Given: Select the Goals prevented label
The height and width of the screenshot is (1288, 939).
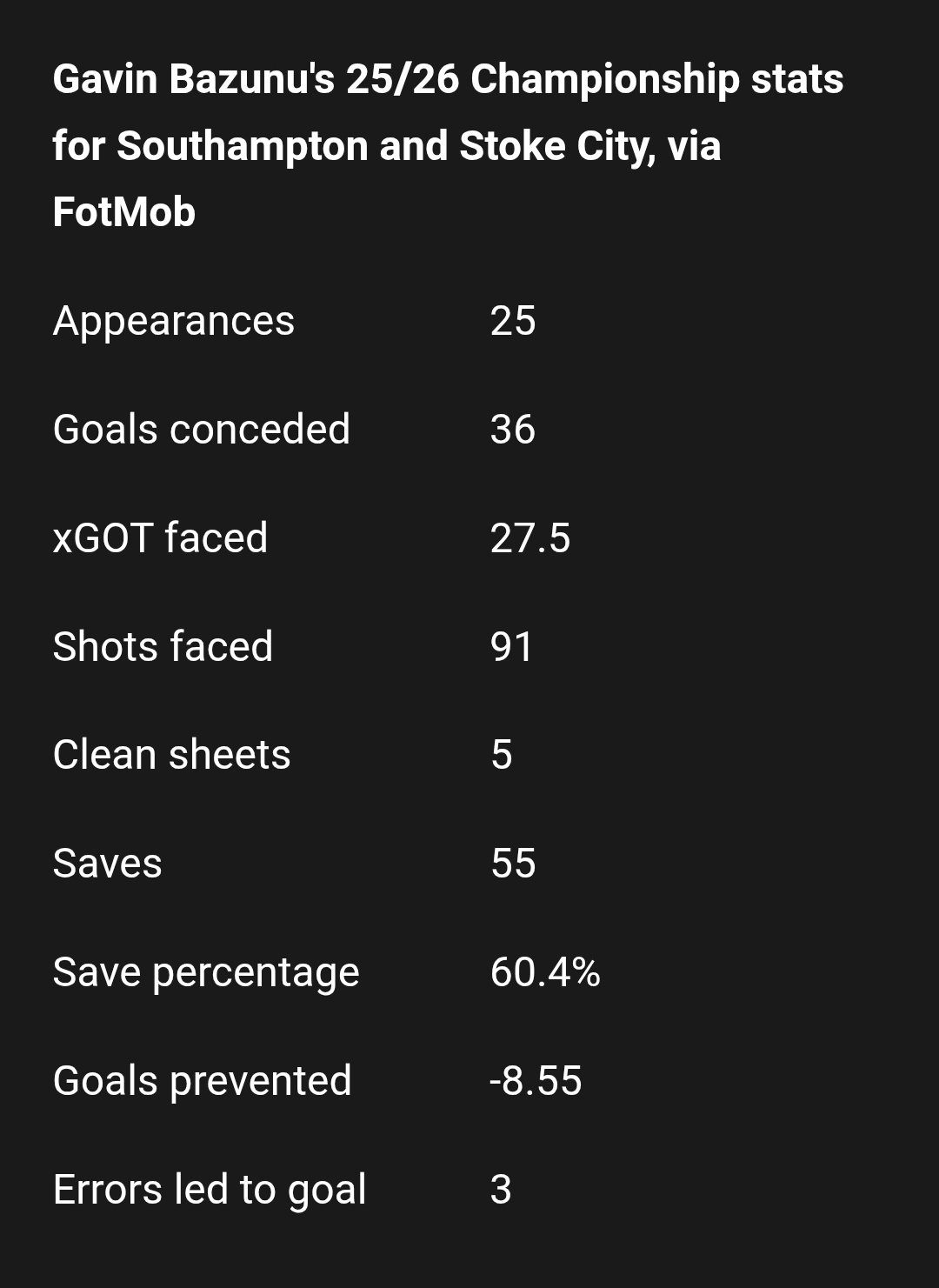Looking at the screenshot, I should 203,1081.
